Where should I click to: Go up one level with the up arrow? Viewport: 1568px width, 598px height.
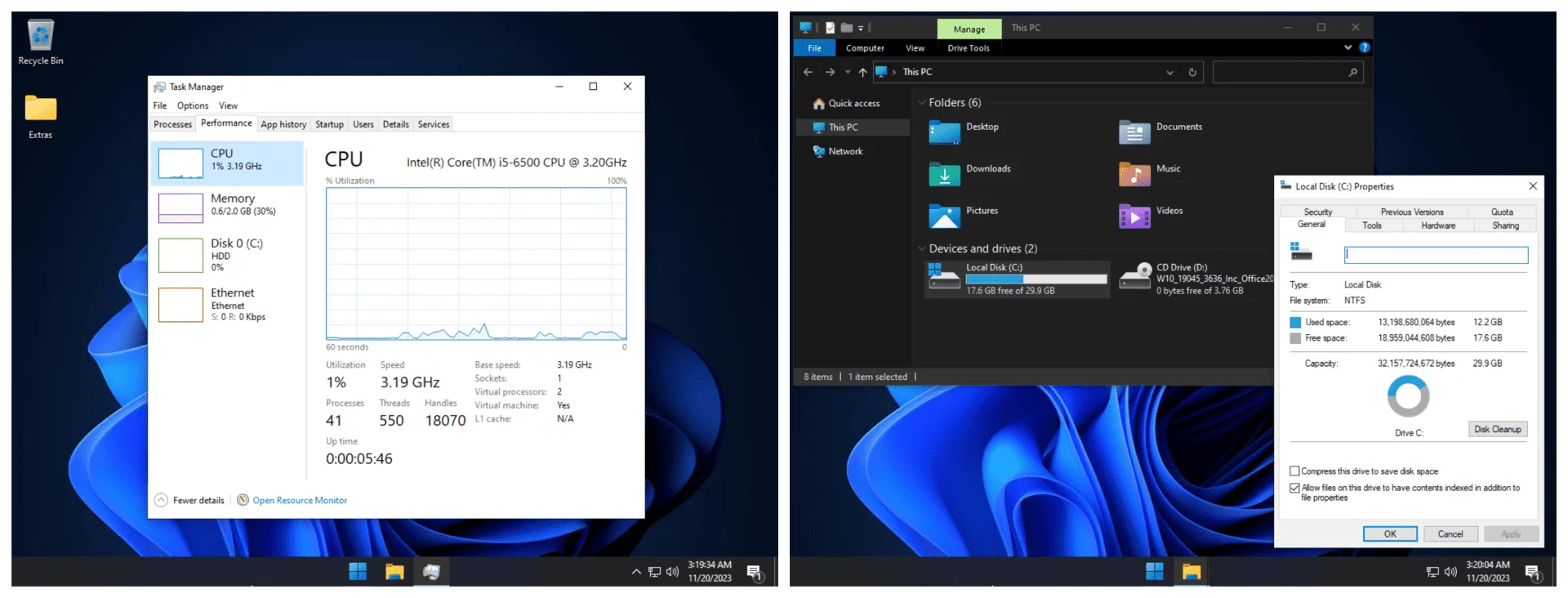[x=862, y=72]
